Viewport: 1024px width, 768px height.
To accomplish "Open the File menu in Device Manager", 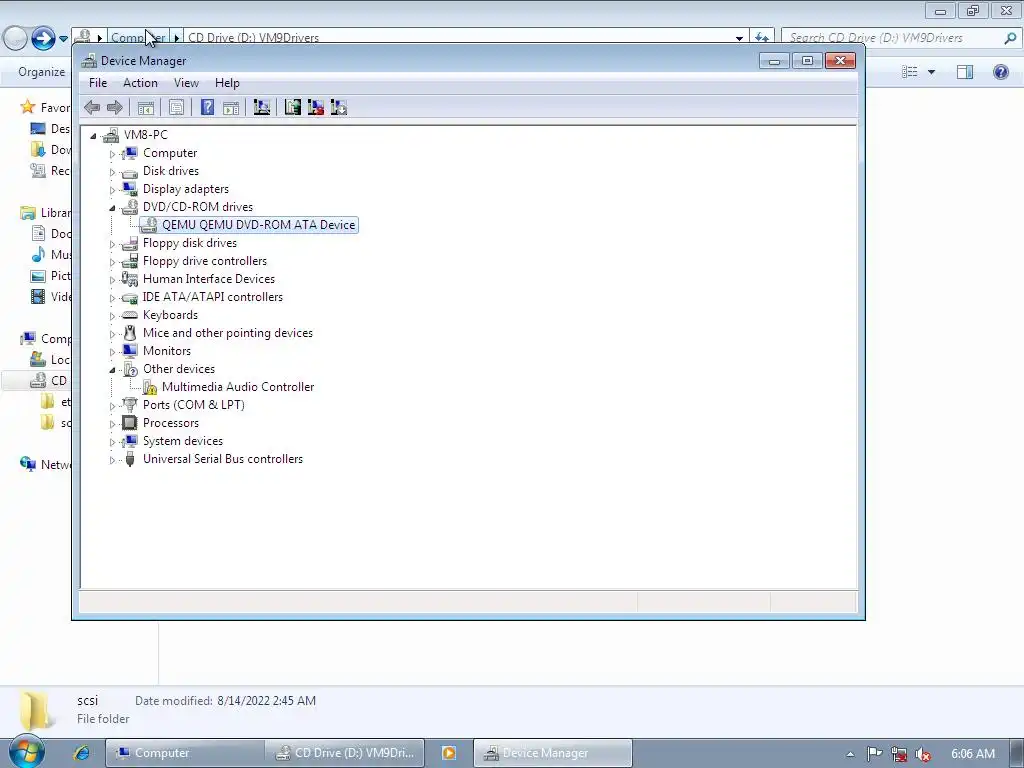I will click(x=98, y=83).
